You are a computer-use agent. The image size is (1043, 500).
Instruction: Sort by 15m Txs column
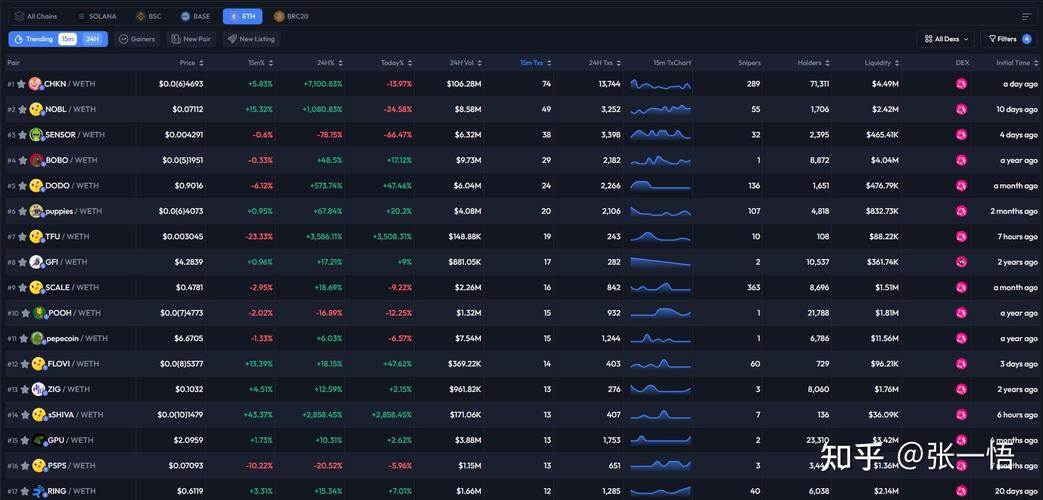click(535, 63)
